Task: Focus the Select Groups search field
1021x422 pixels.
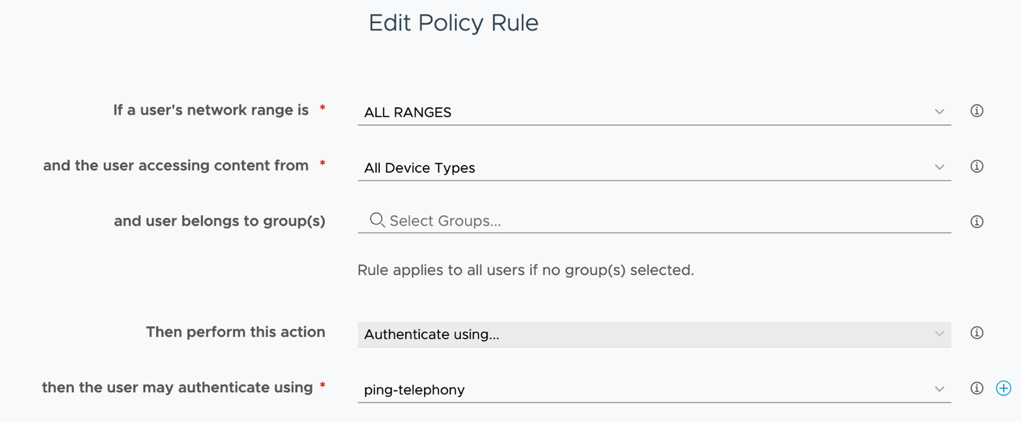Action: 654,221
